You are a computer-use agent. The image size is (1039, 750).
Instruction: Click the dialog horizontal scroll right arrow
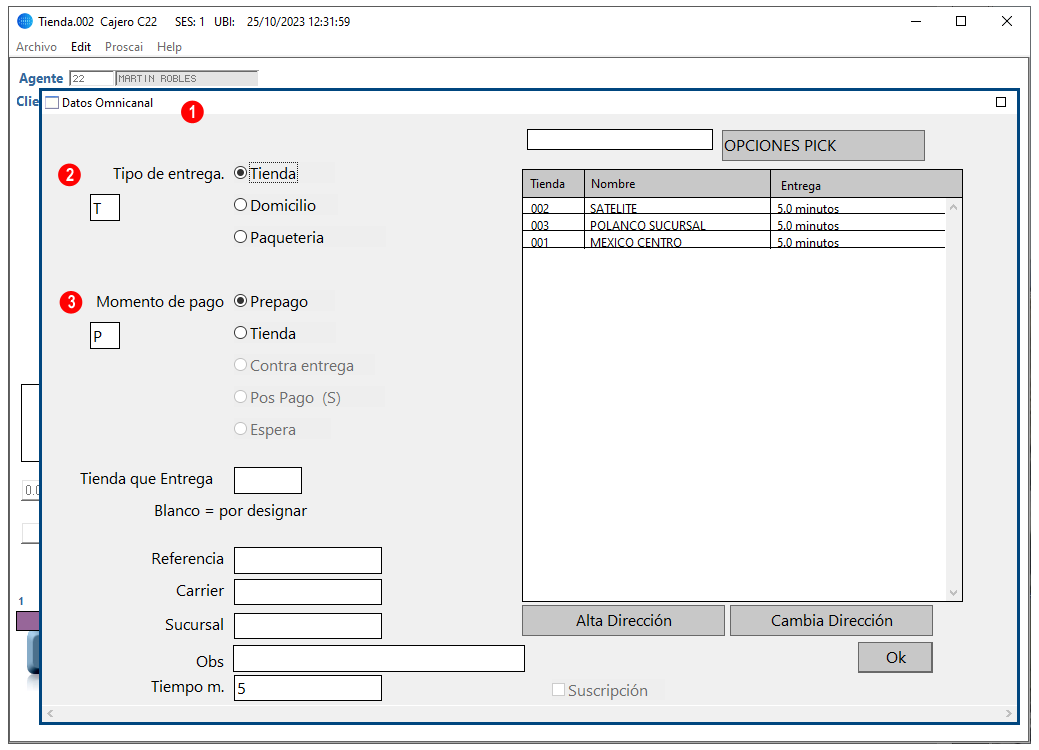1009,714
